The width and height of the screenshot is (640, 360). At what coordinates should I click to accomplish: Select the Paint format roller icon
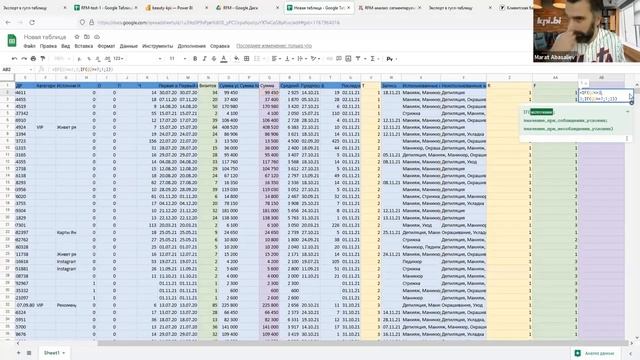pyautogui.click(x=42, y=59)
